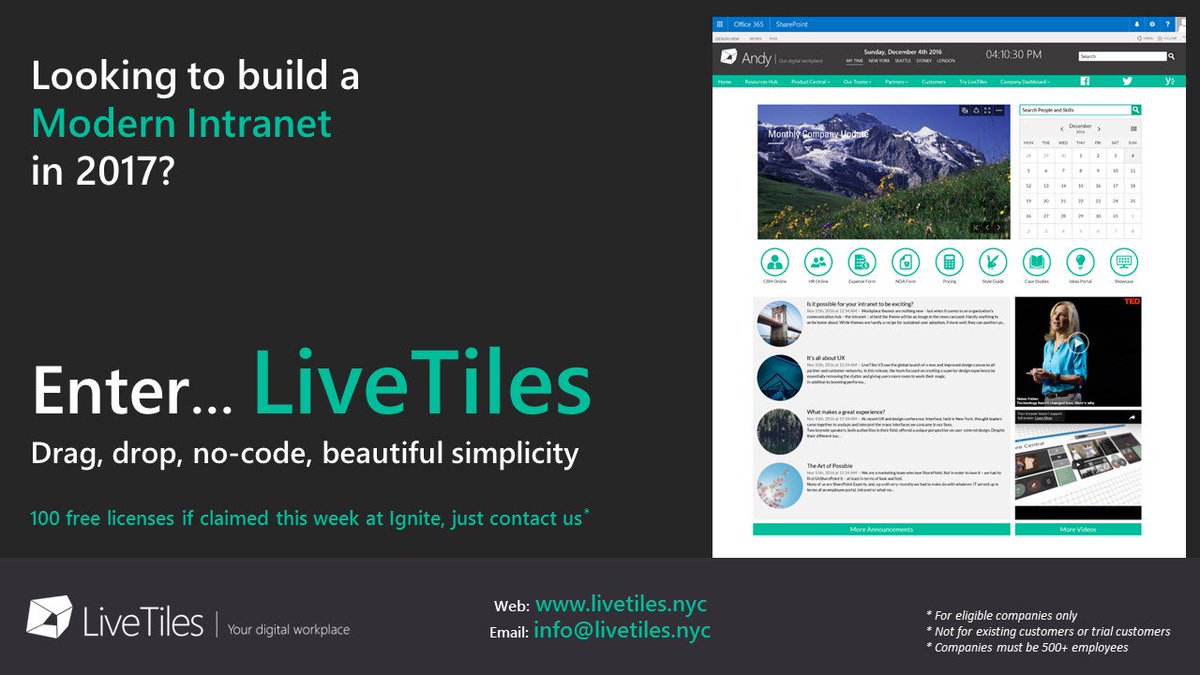Open the NDA Form circle icon
This screenshot has height=675, width=1200.
pyautogui.click(x=905, y=262)
